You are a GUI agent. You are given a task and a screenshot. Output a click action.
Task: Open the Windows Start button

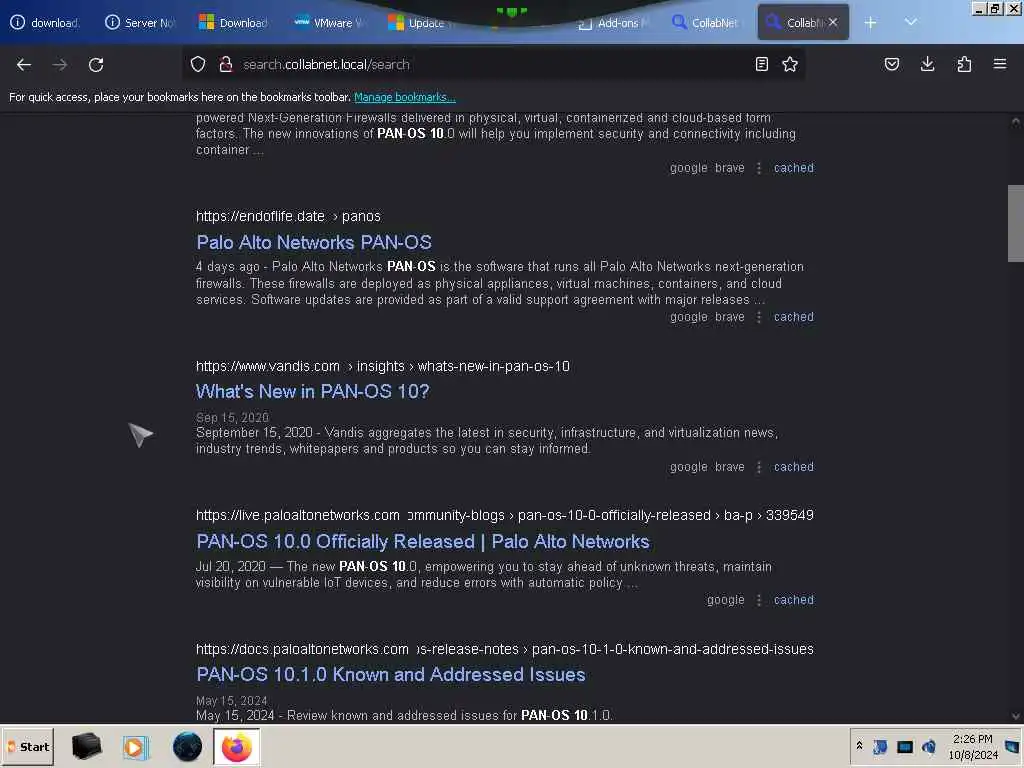[x=28, y=747]
